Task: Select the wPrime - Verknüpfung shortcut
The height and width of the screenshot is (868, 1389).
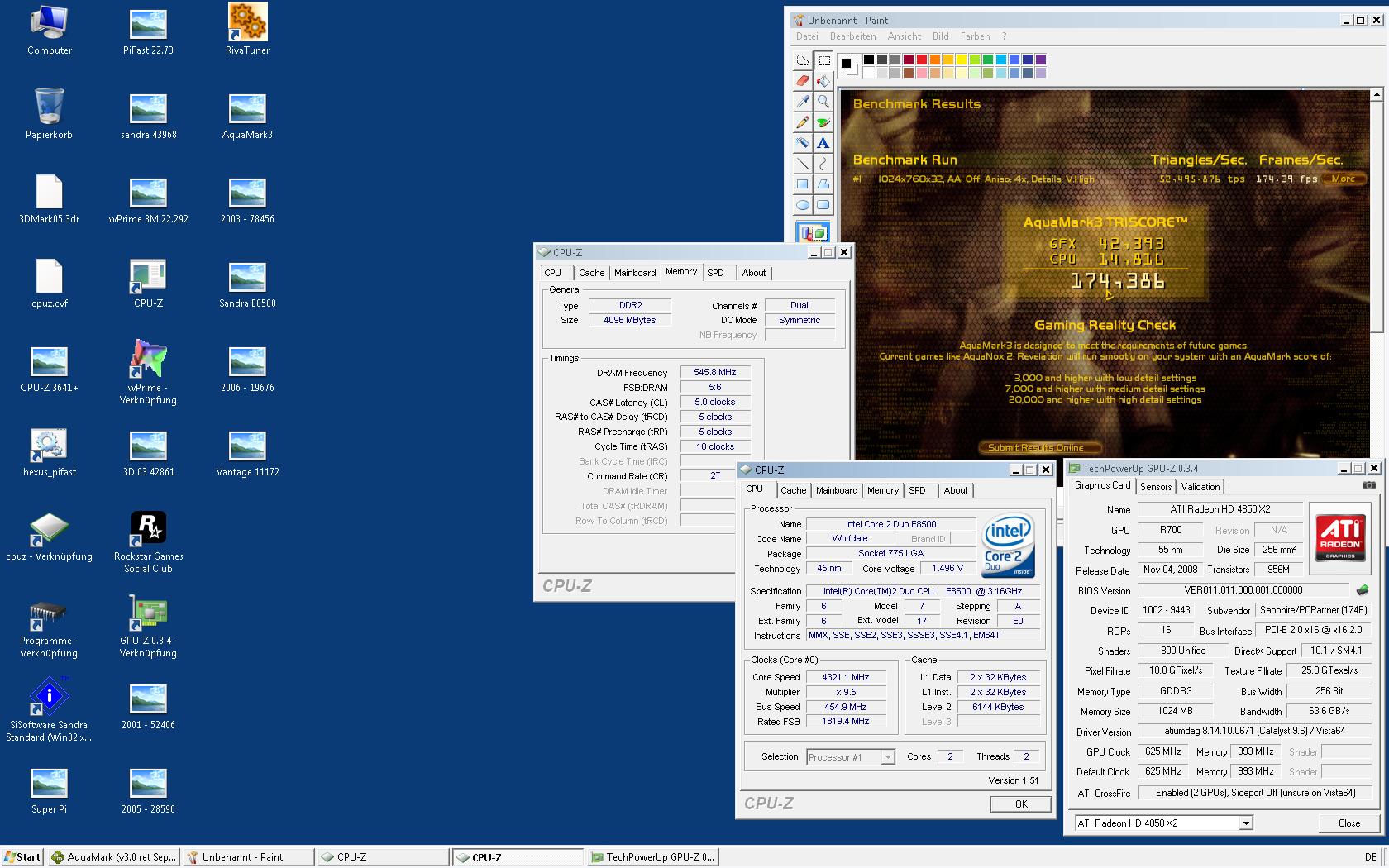Action: 149,373
